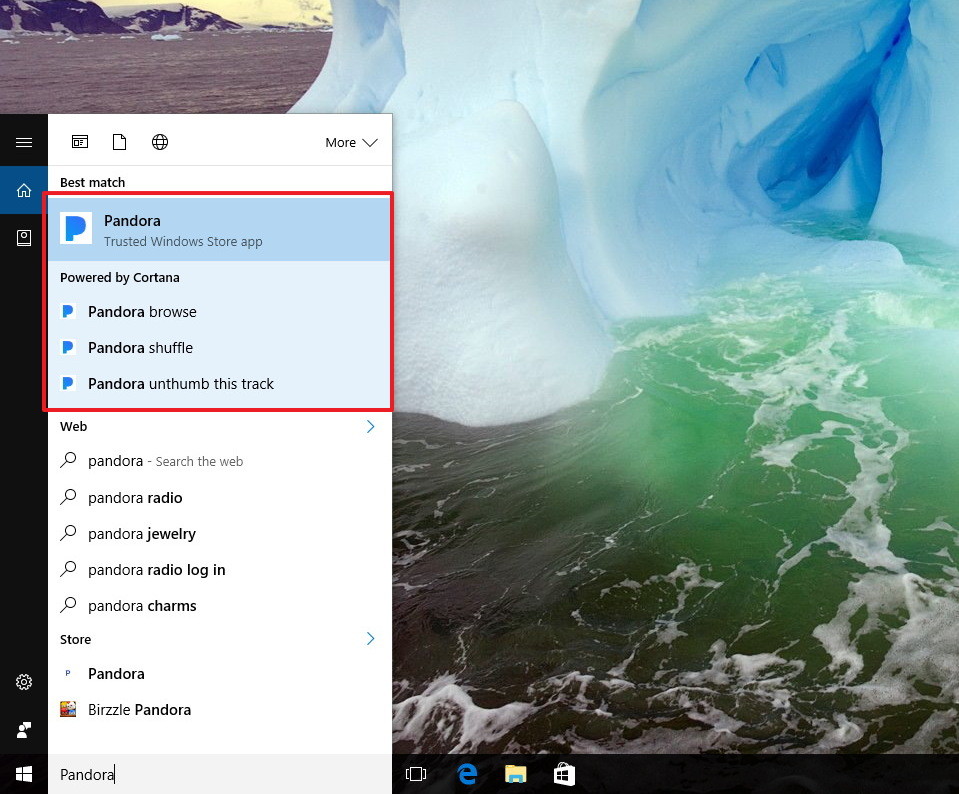Image resolution: width=959 pixels, height=794 pixels.
Task: Click the small Pandora Store result icon
Action: tap(68, 673)
